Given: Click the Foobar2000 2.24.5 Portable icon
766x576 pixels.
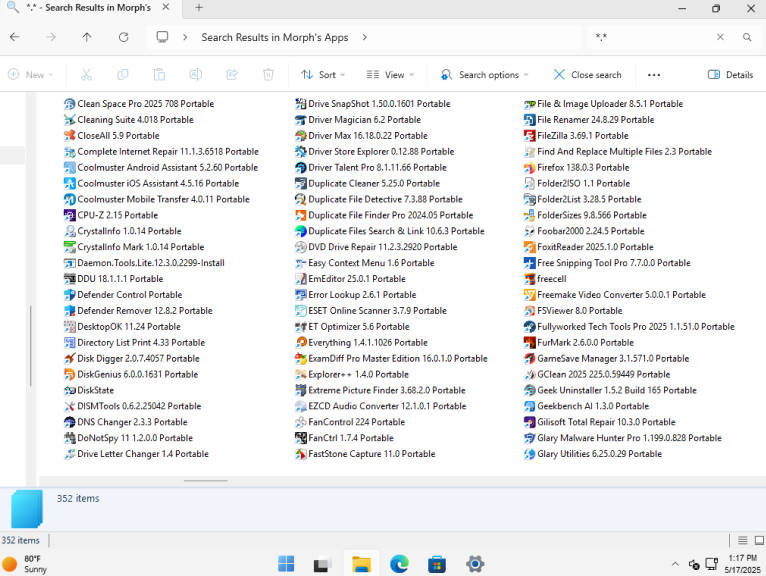Looking at the screenshot, I should [x=530, y=231].
